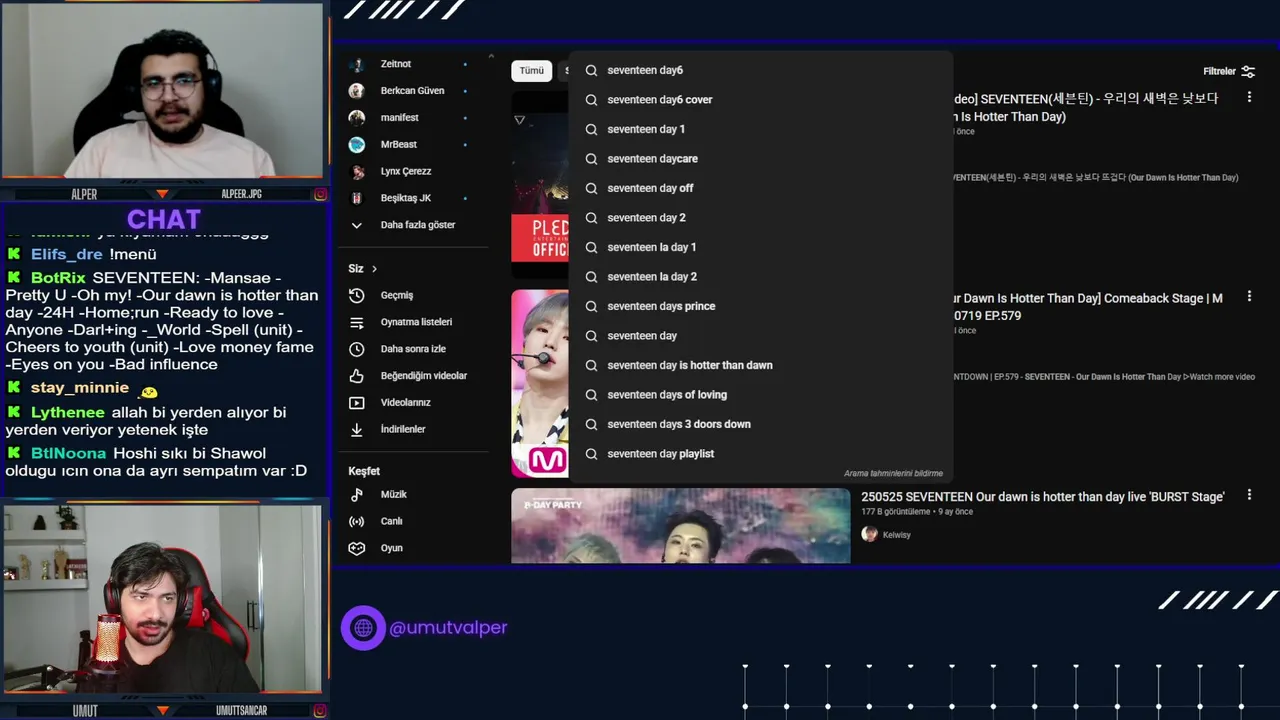1280x720 pixels.
Task: Click Zeitnot channel avatar
Action: coord(356,64)
